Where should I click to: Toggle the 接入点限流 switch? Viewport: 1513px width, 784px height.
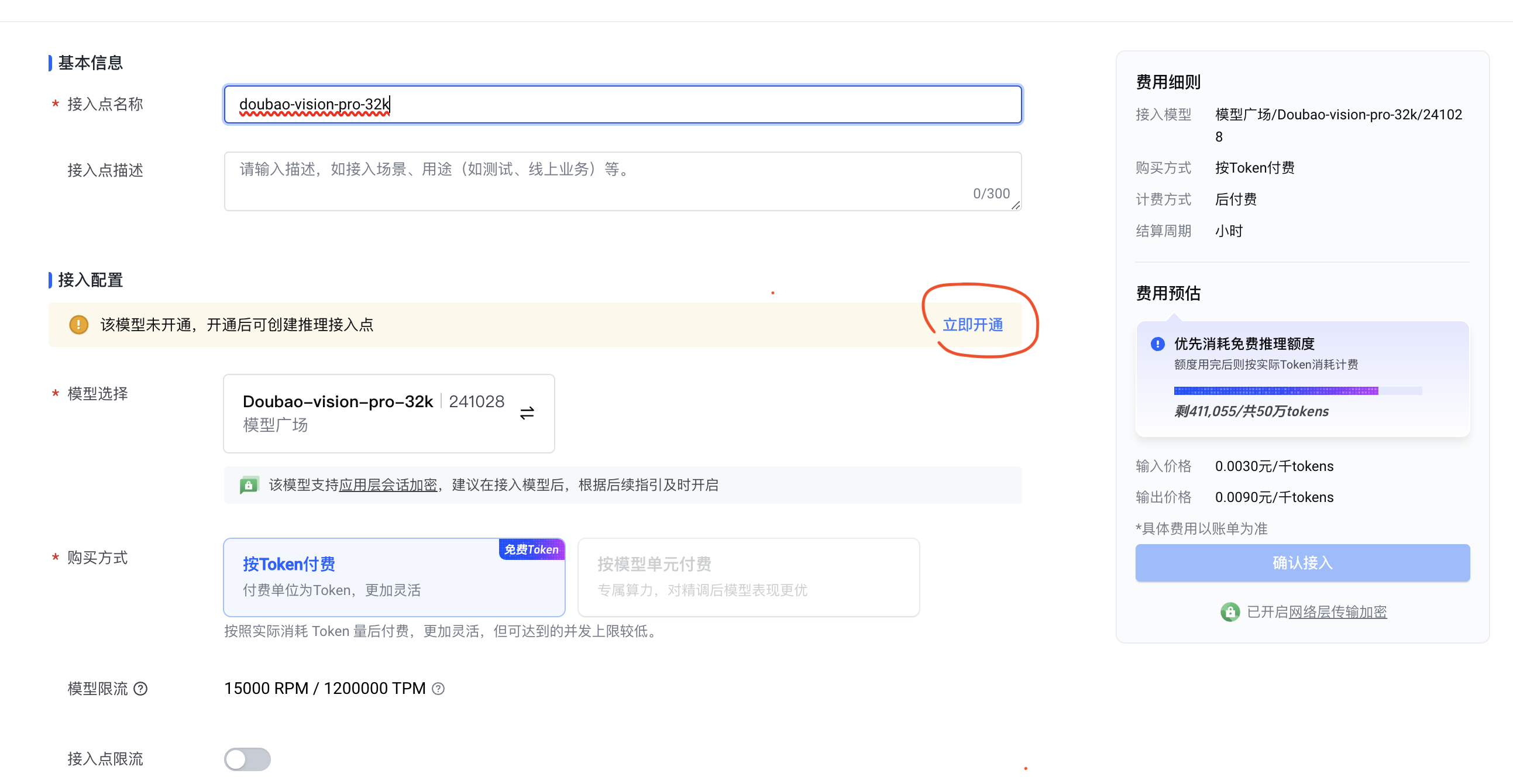tap(247, 759)
